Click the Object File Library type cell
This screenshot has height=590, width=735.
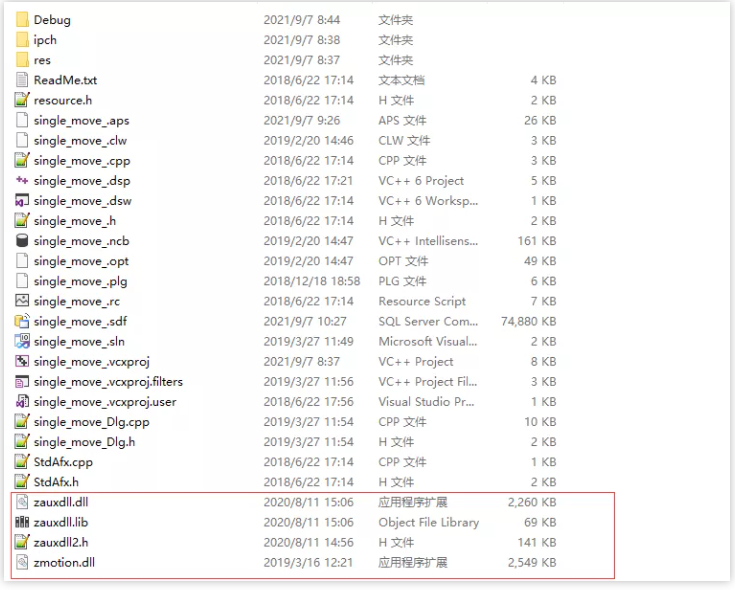[x=428, y=523]
